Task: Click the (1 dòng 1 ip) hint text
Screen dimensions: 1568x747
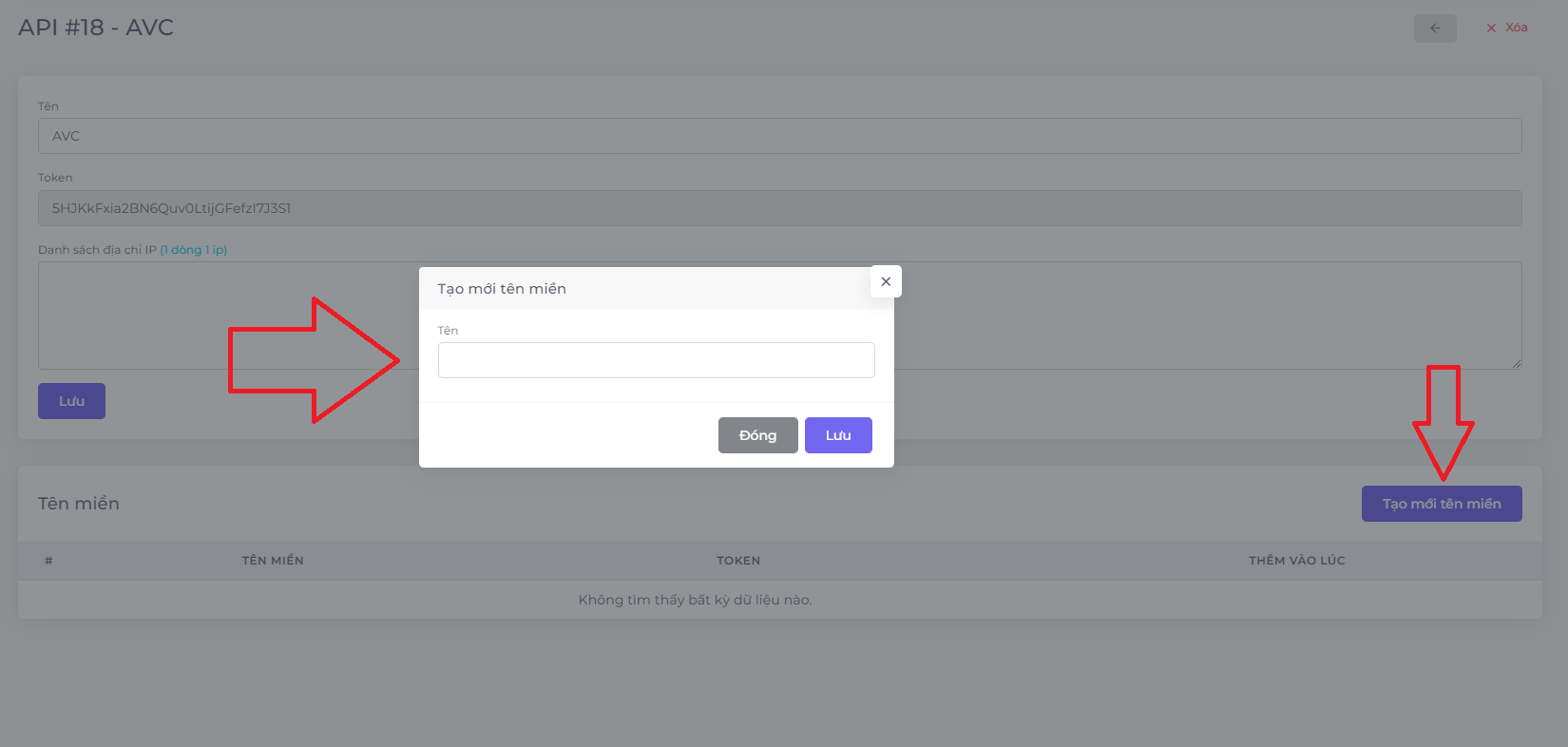Action: coord(194,250)
